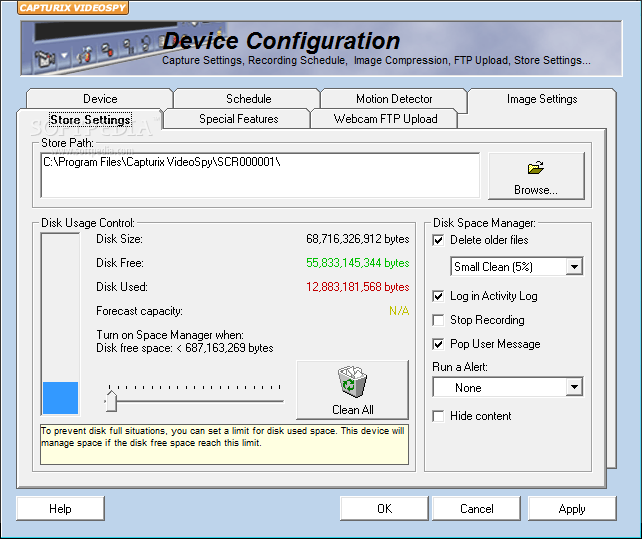
Task: Open the Special Features tab
Action: [x=238, y=119]
